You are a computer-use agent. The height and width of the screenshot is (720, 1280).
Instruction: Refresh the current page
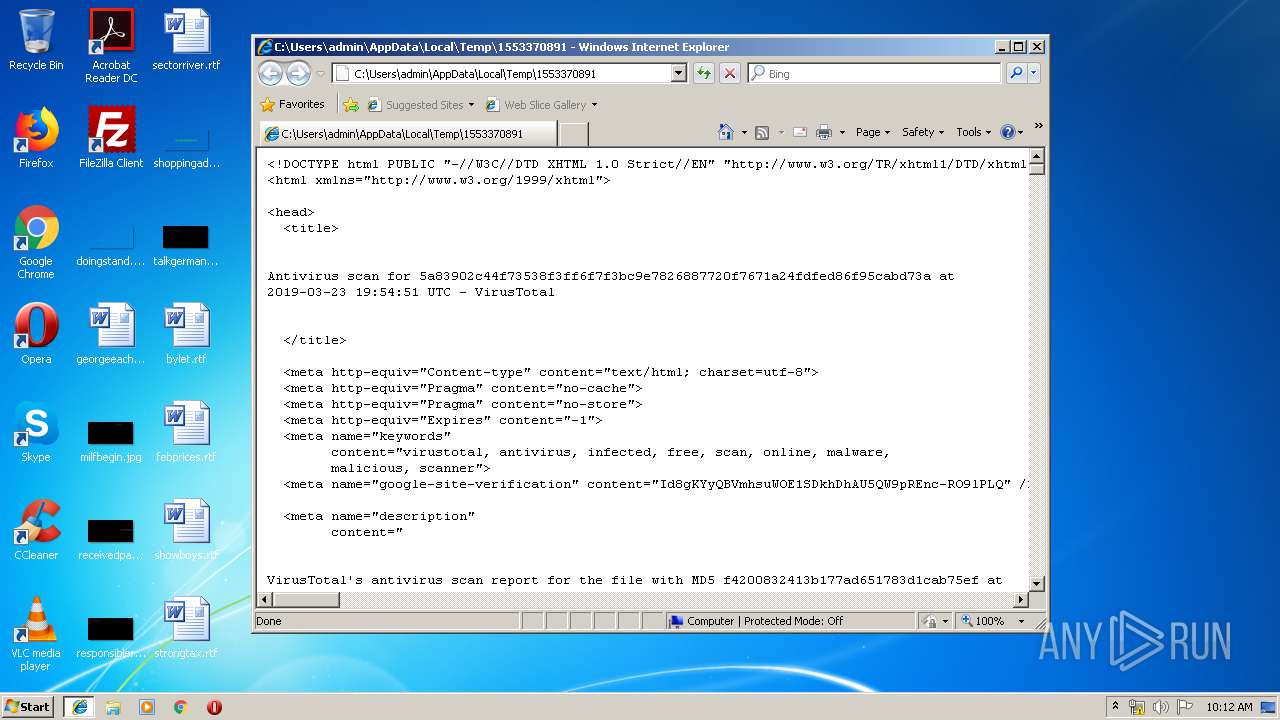click(704, 73)
